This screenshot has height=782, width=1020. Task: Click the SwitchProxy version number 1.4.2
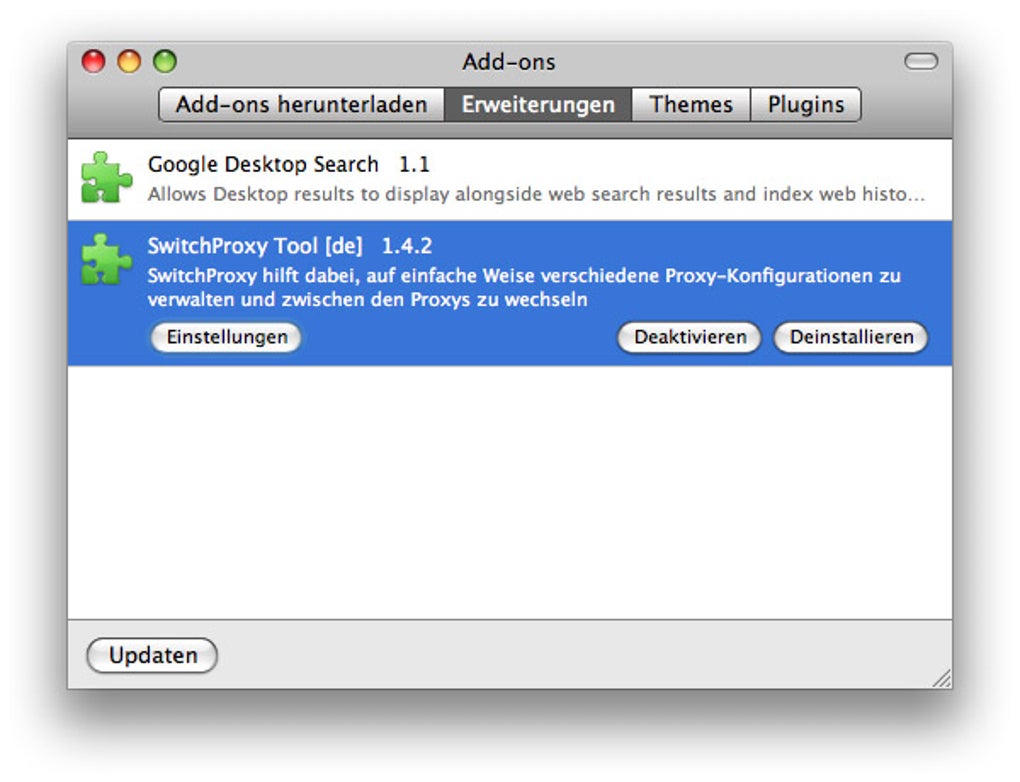410,246
